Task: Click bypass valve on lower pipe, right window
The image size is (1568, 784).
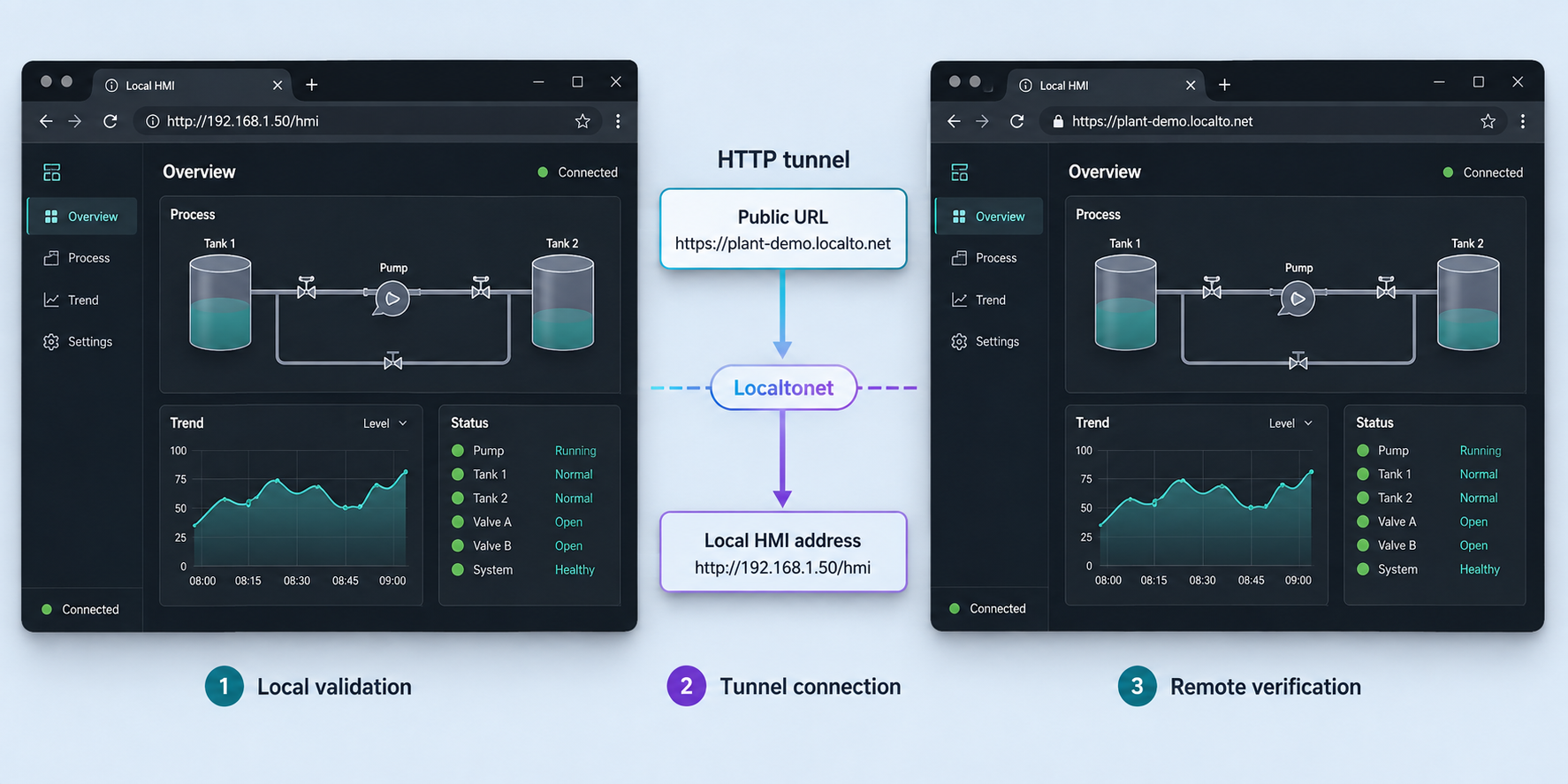Action: pos(1298,361)
